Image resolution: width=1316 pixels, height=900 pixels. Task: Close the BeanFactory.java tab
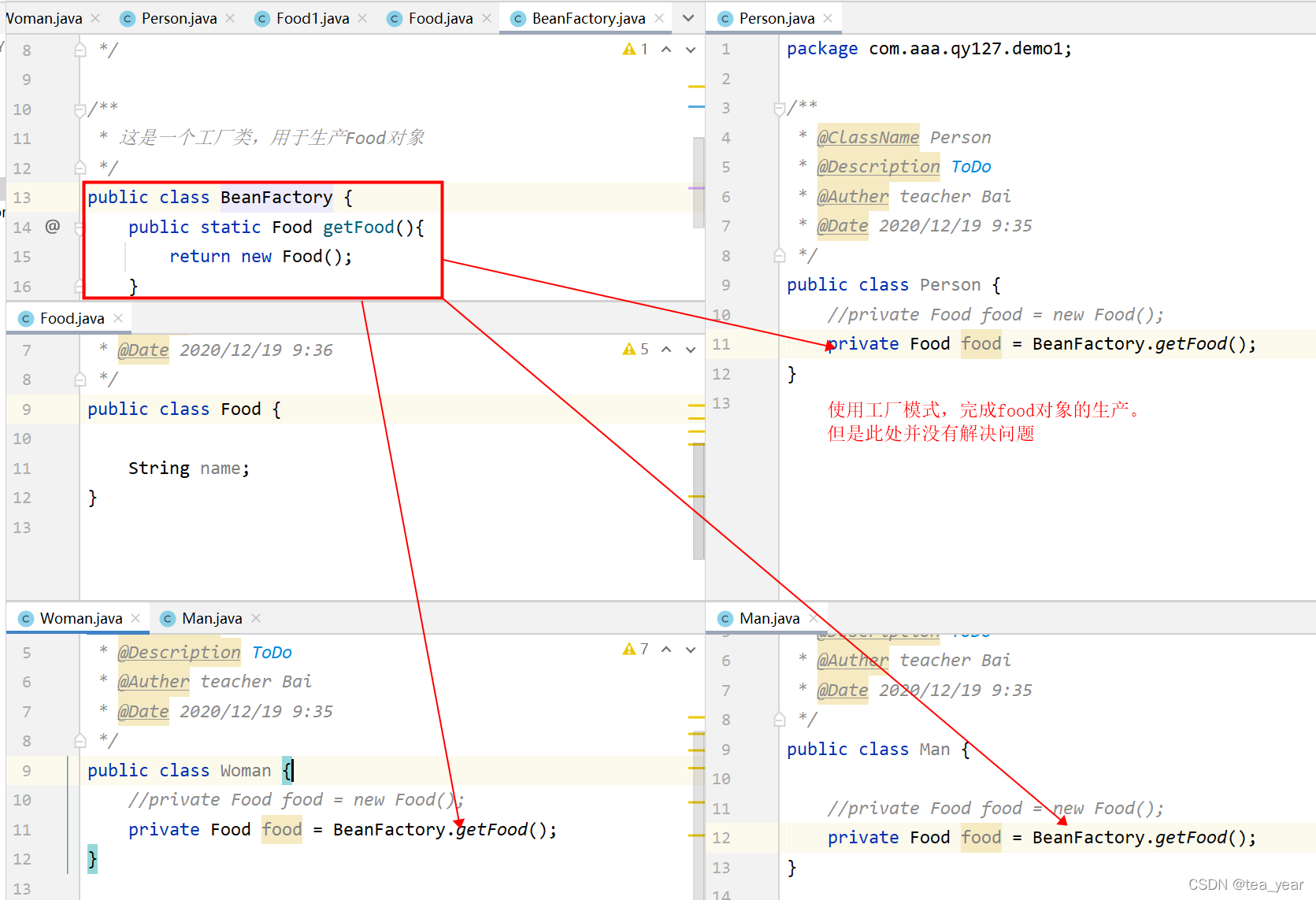(659, 18)
